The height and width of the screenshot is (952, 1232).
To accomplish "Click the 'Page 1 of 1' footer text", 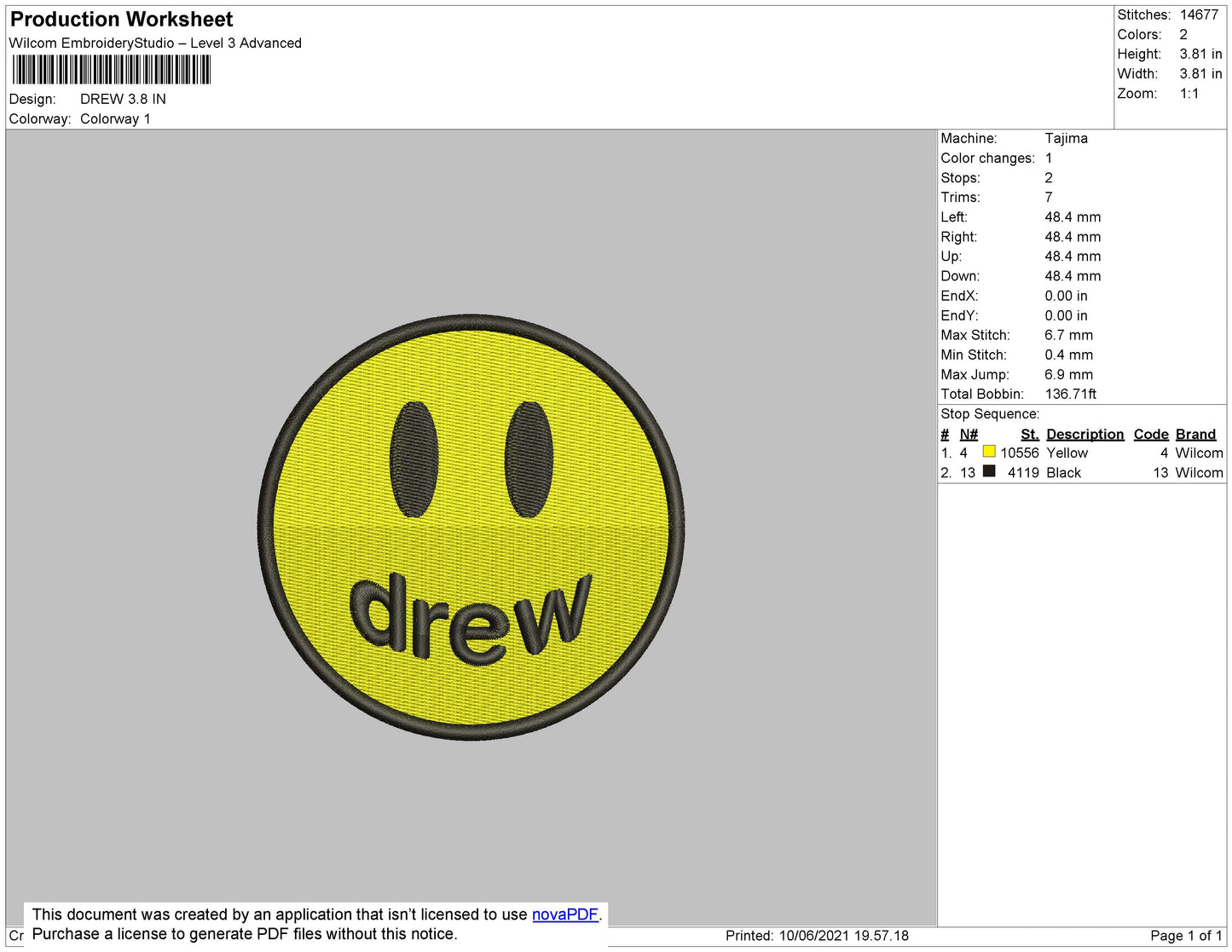I will (x=1186, y=935).
